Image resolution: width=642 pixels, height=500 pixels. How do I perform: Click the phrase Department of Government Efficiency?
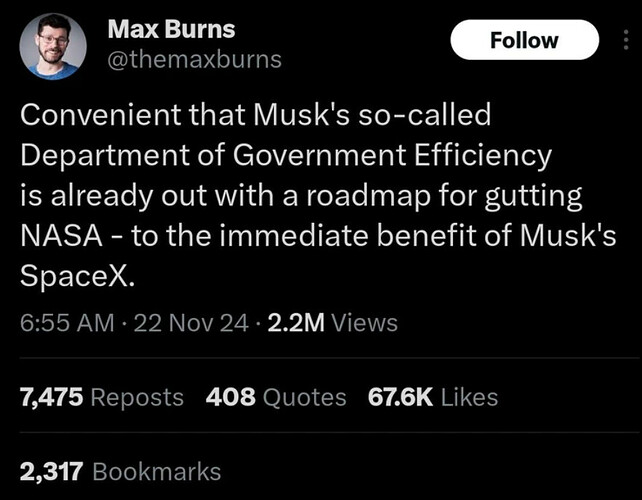286,156
